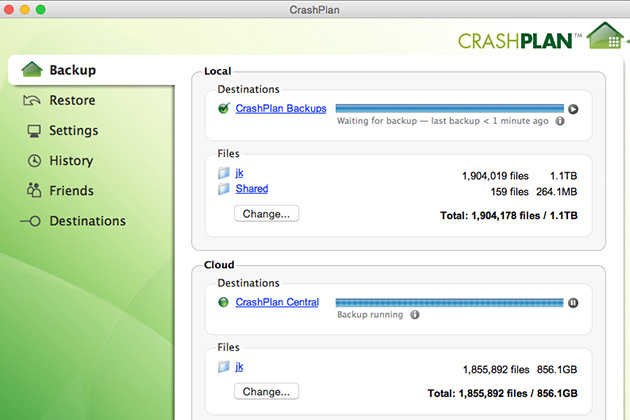The image size is (630, 420).
Task: Click the Settings monitor icon
Action: [34, 131]
